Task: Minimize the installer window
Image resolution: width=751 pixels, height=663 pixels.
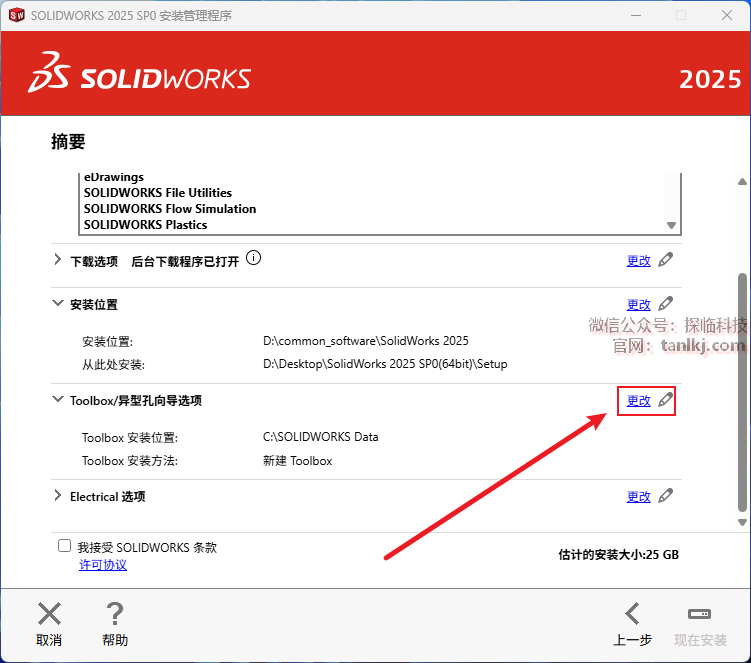Action: 636,15
